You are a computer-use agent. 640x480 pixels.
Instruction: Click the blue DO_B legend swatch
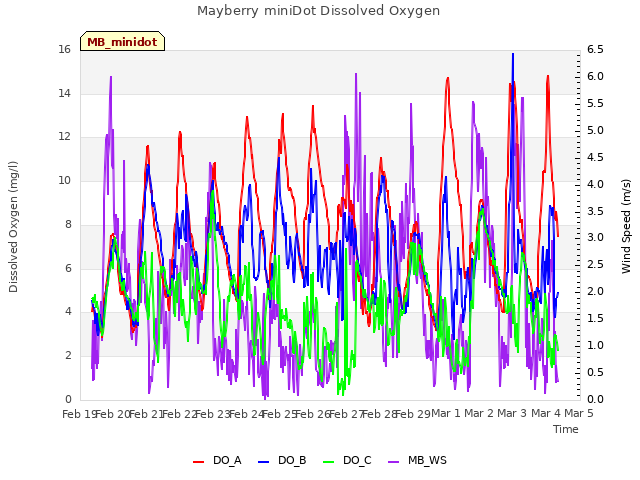click(264, 462)
